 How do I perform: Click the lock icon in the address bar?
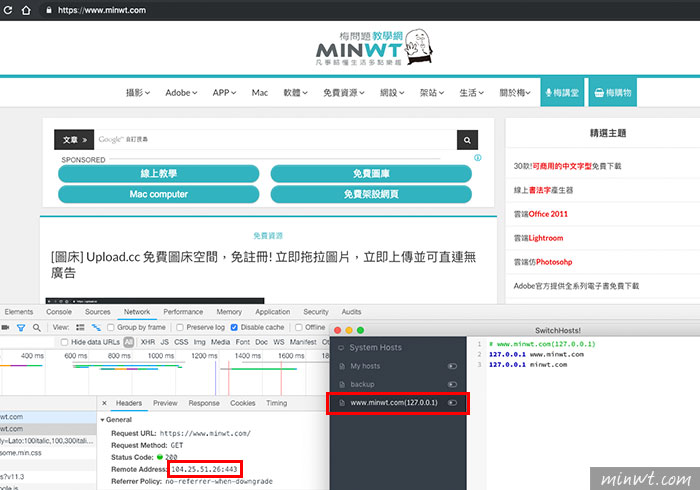coord(49,10)
